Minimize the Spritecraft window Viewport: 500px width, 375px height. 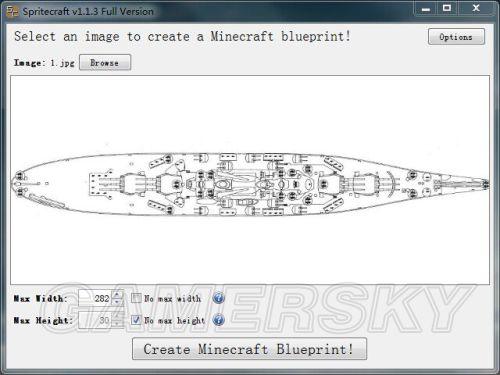(x=426, y=9)
